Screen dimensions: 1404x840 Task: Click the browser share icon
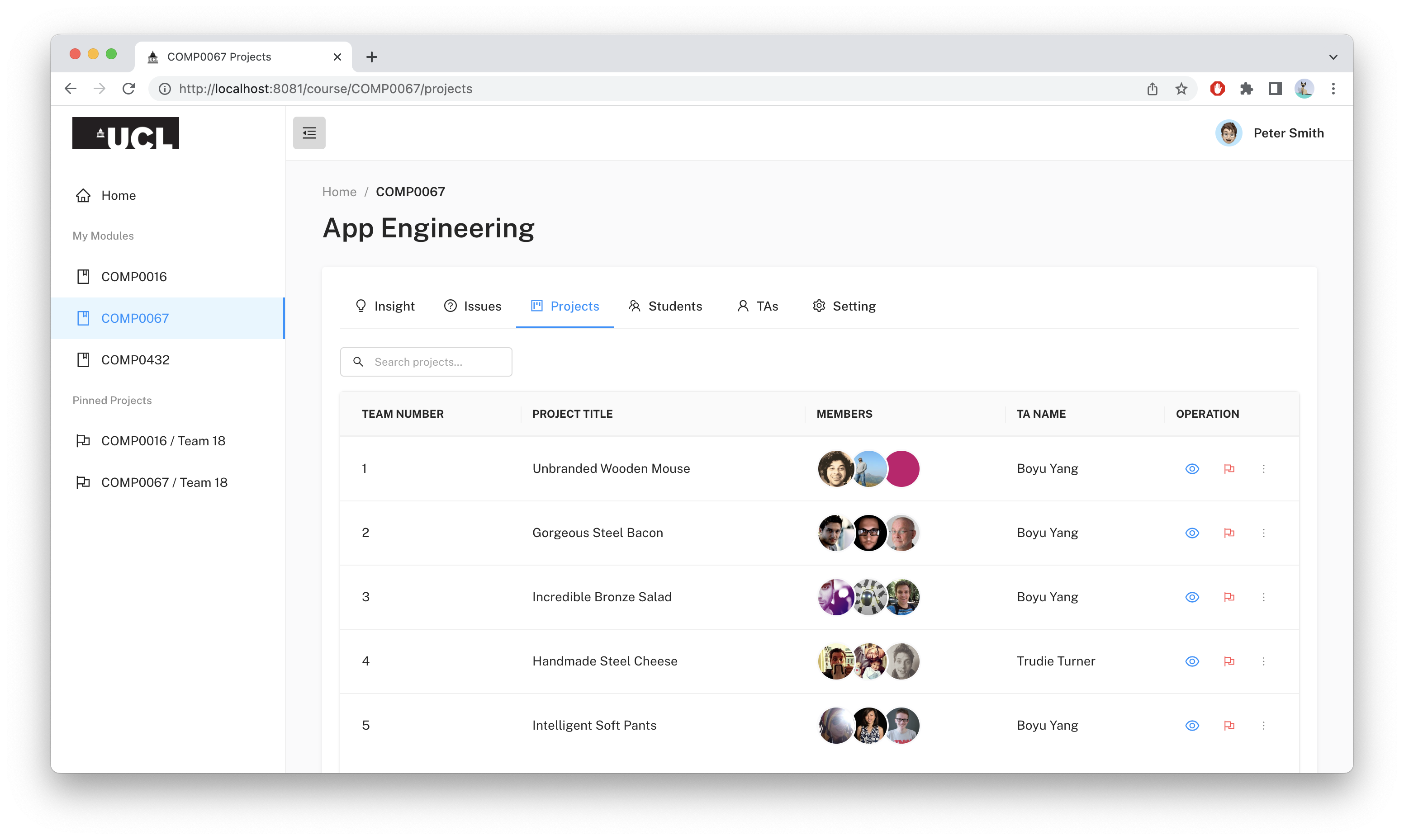1152,89
